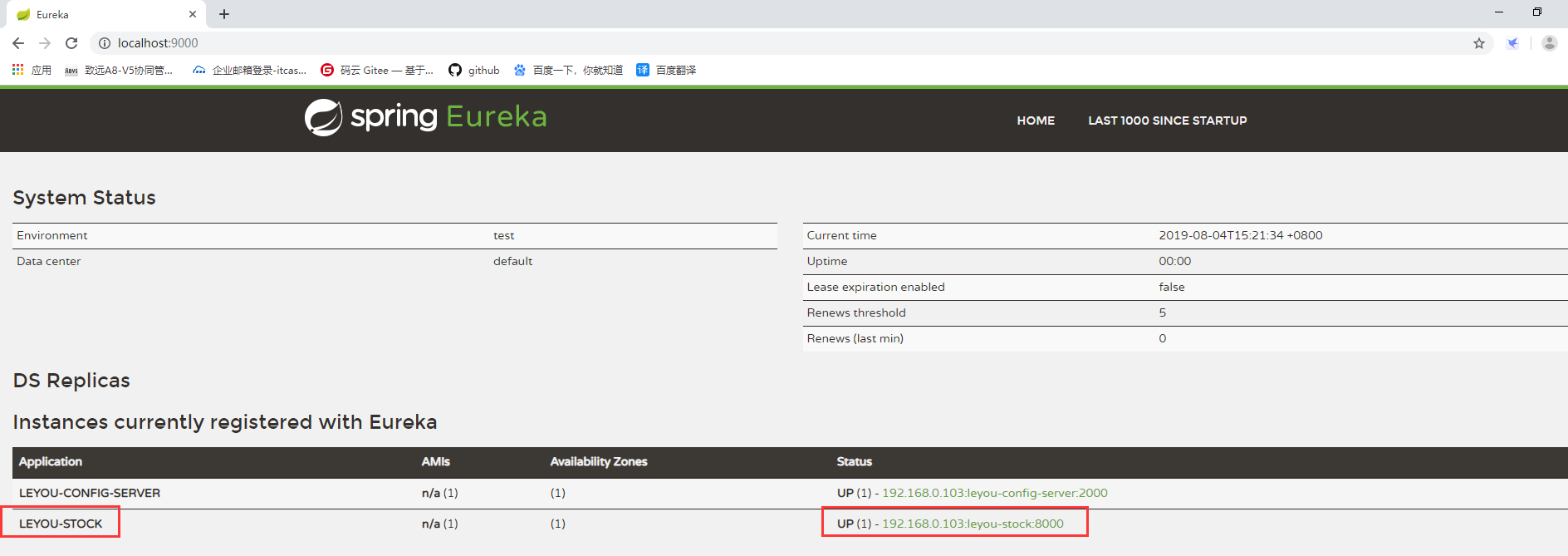Go back using the browser back arrow
This screenshot has height=556, width=1568.
click(x=18, y=43)
